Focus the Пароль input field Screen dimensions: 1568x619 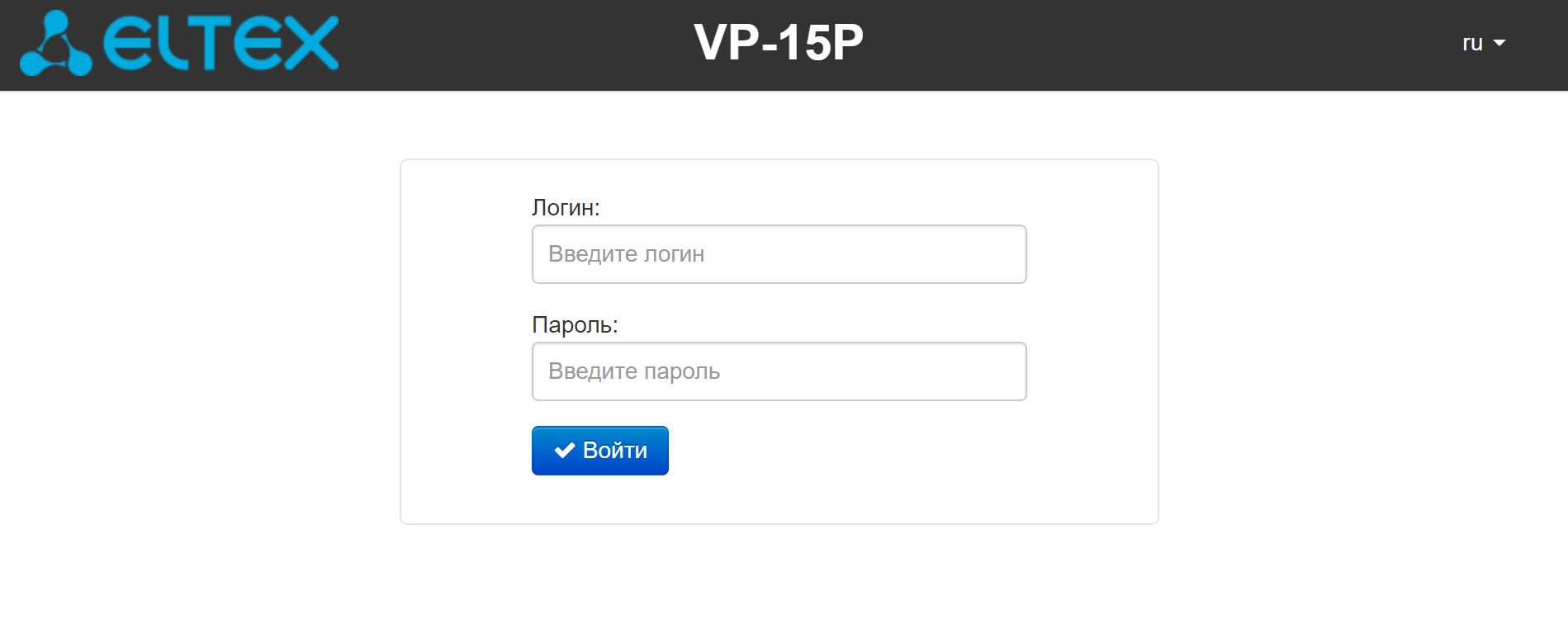pos(779,371)
